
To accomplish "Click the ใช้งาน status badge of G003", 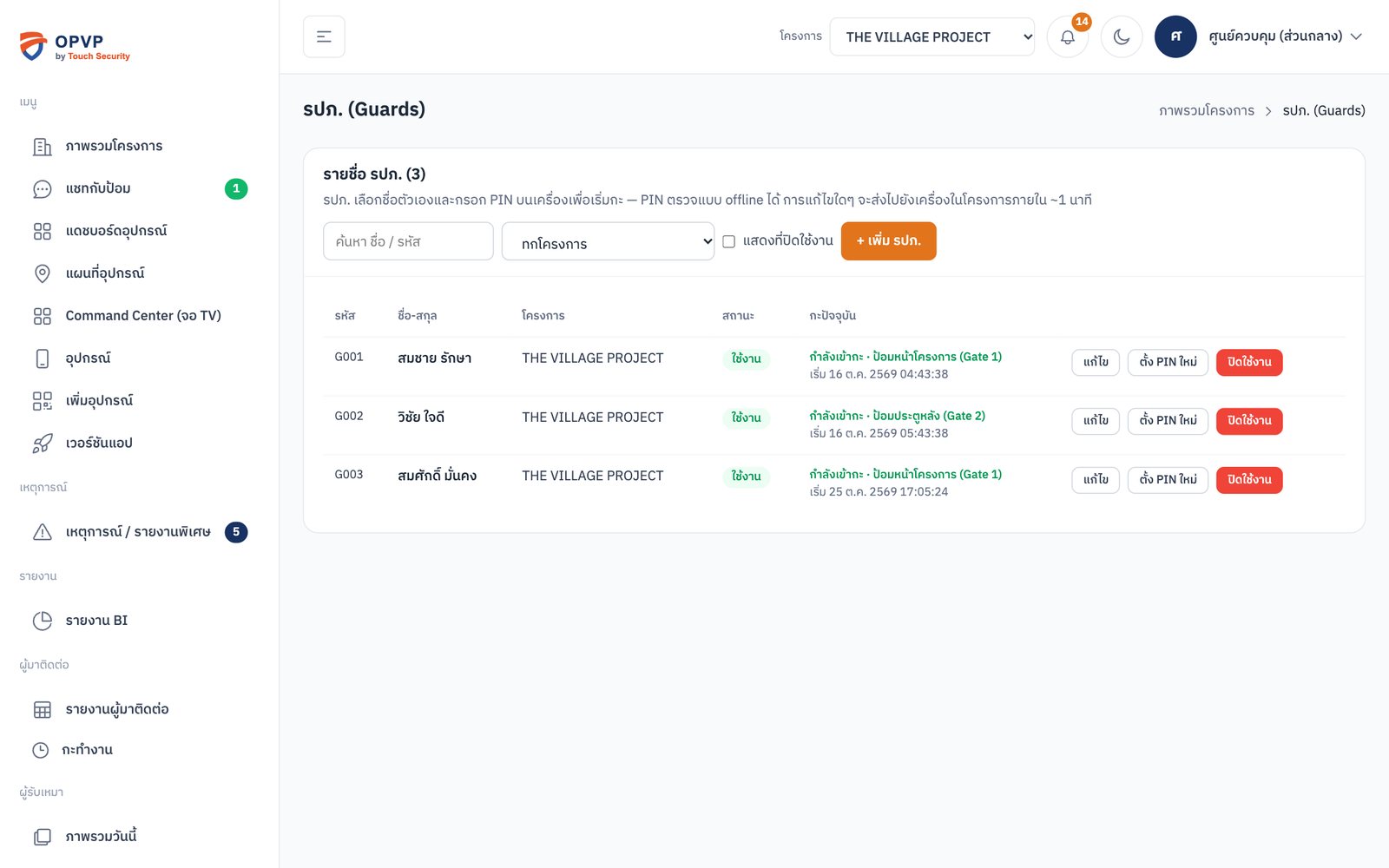I will pyautogui.click(x=746, y=477).
